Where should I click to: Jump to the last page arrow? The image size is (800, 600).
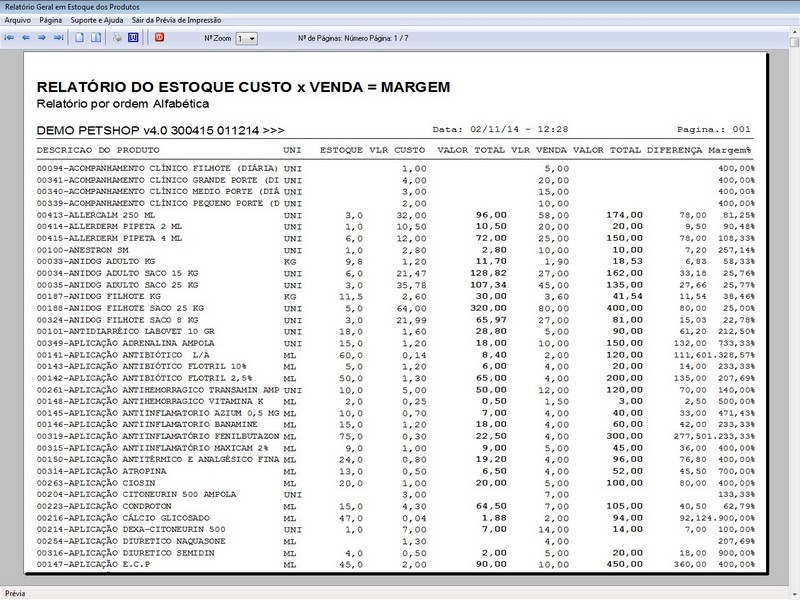pyautogui.click(x=58, y=38)
